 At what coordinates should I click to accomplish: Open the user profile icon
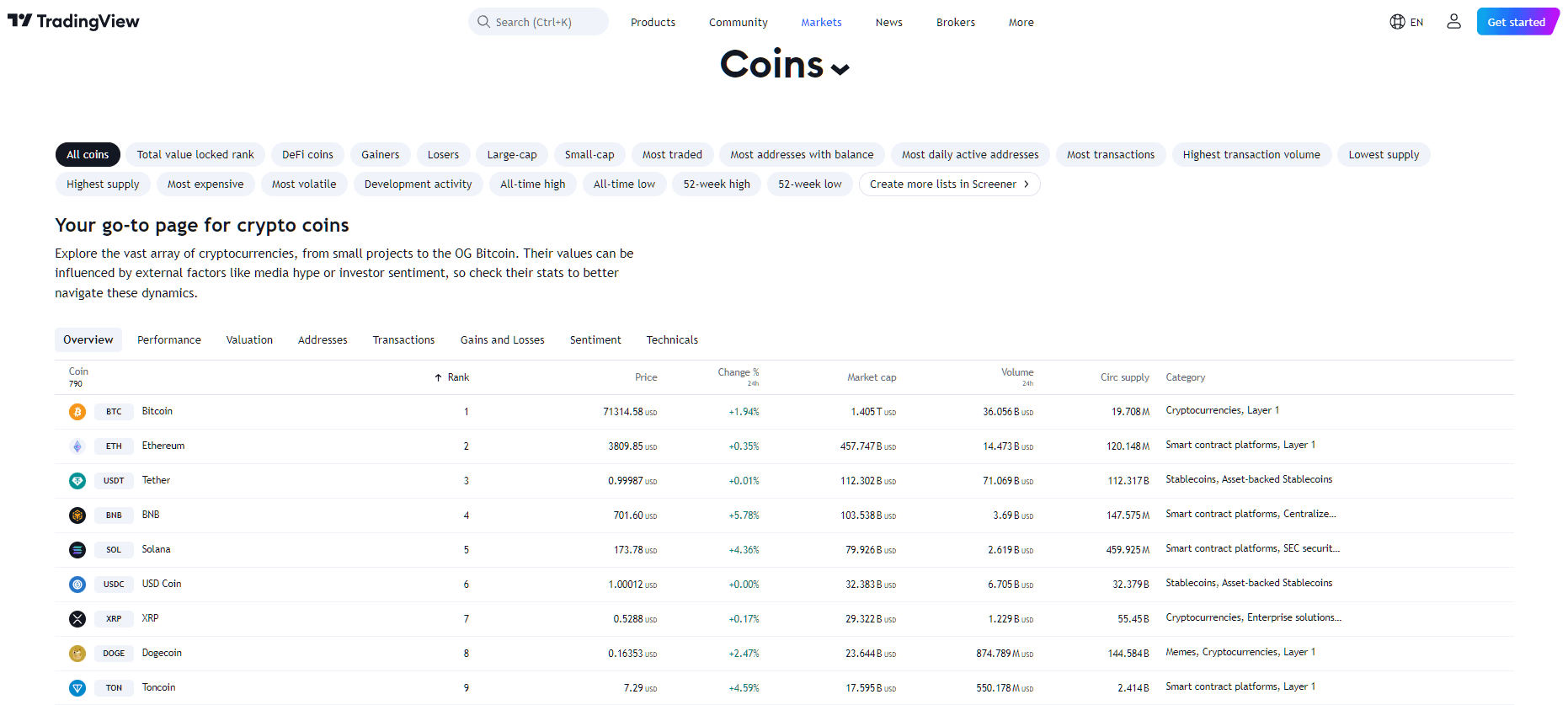coord(1453,22)
